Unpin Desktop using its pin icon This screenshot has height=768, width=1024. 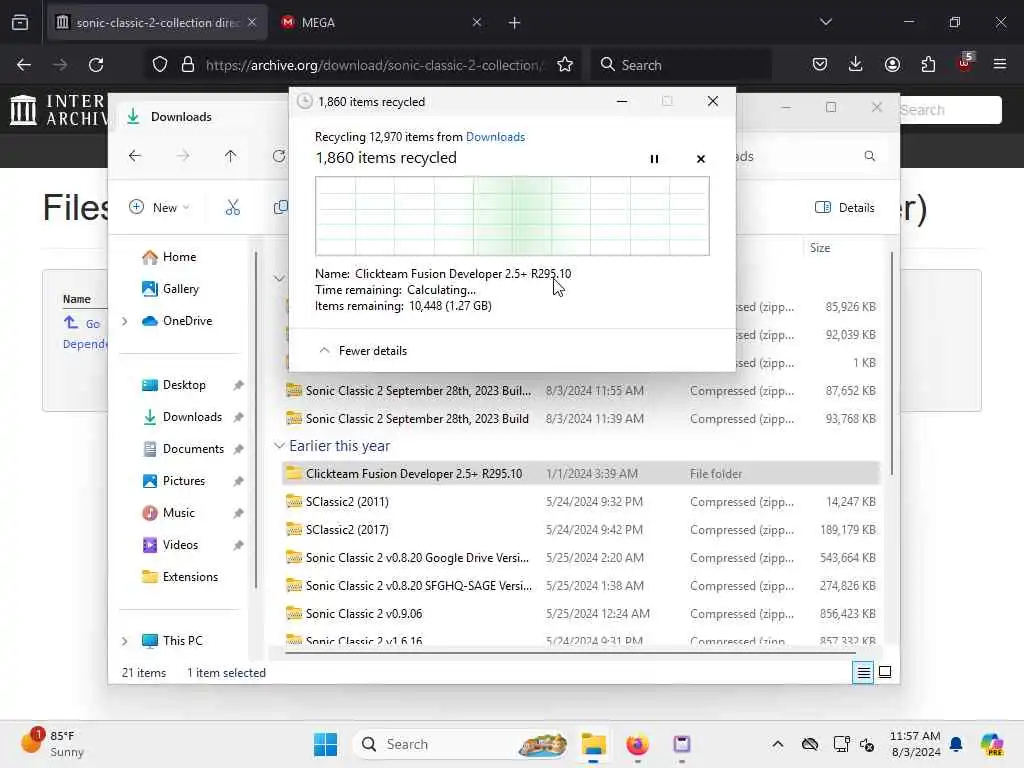tap(238, 385)
